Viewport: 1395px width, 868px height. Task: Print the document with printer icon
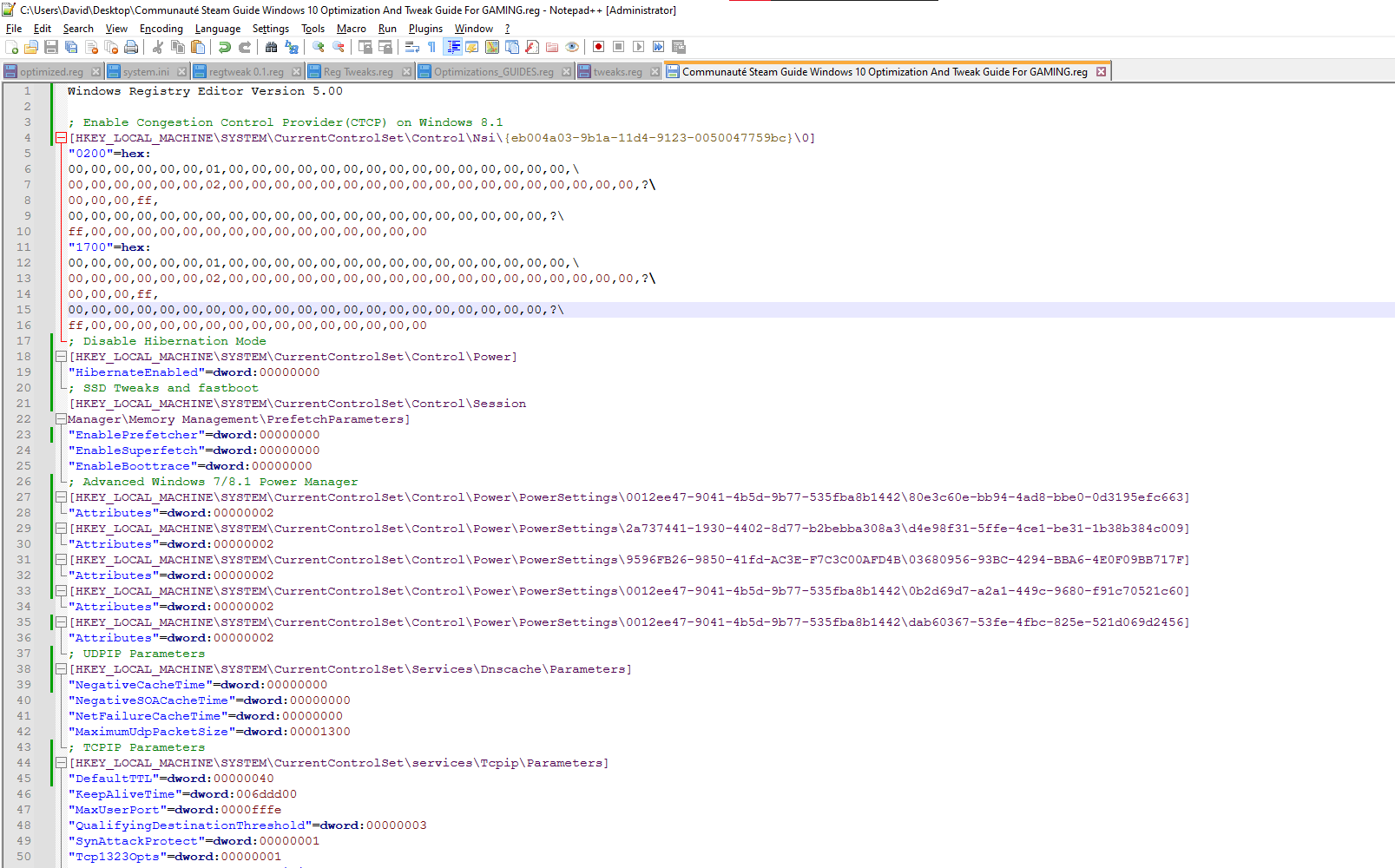pyautogui.click(x=131, y=47)
